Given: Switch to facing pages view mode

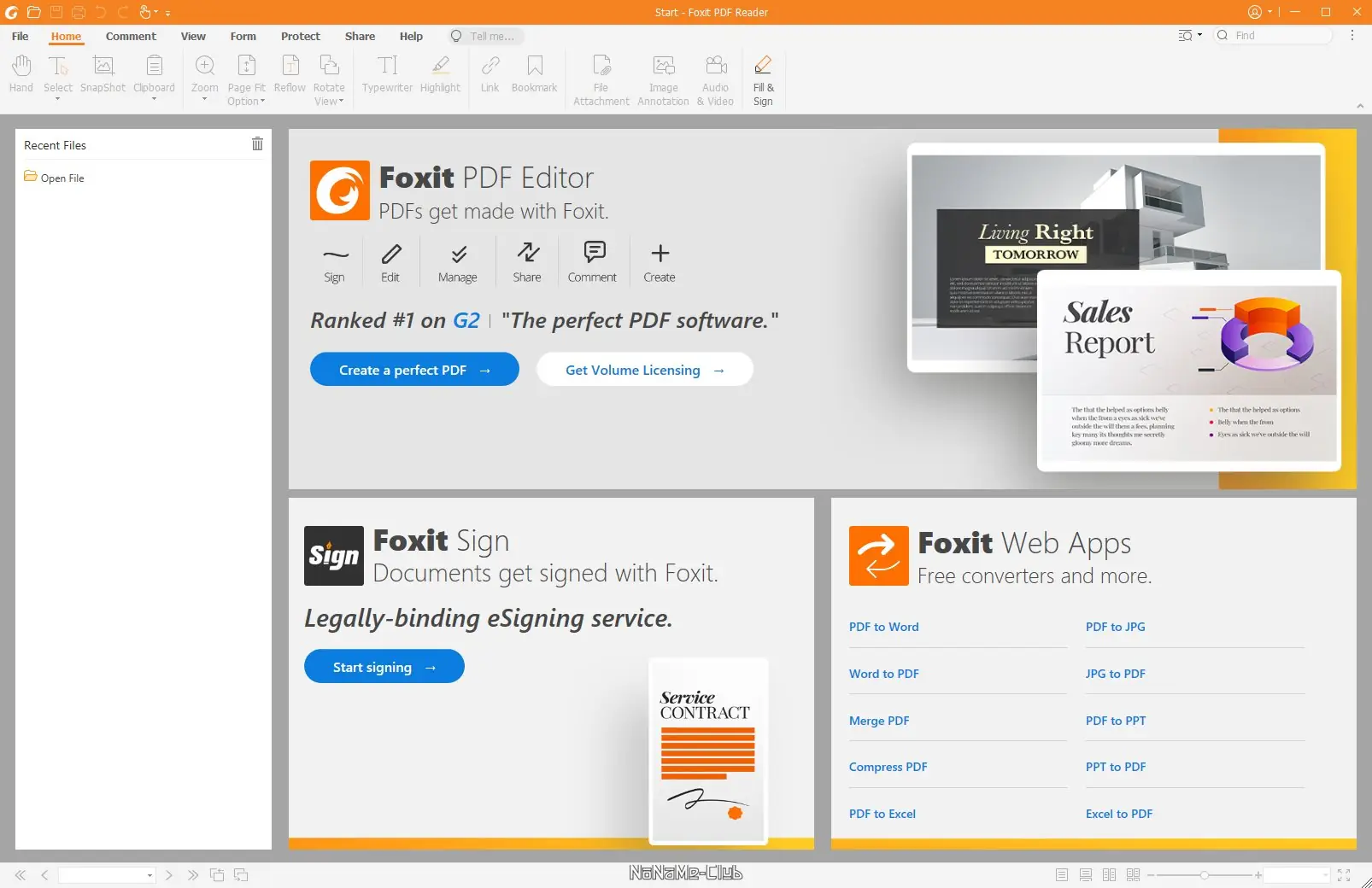Looking at the screenshot, I should coord(1110,875).
